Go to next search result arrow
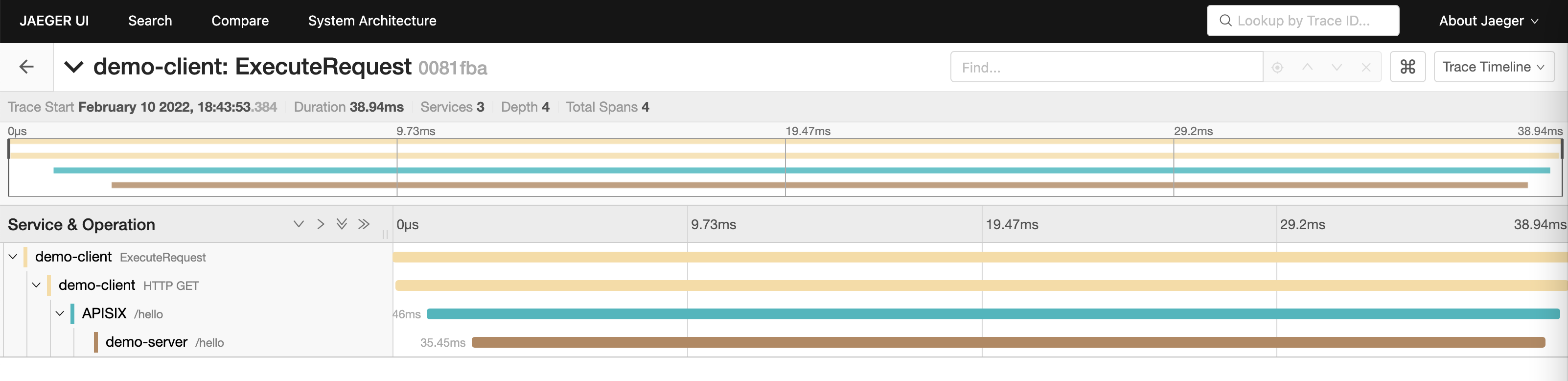The height and width of the screenshot is (381, 1568). 1336,68
